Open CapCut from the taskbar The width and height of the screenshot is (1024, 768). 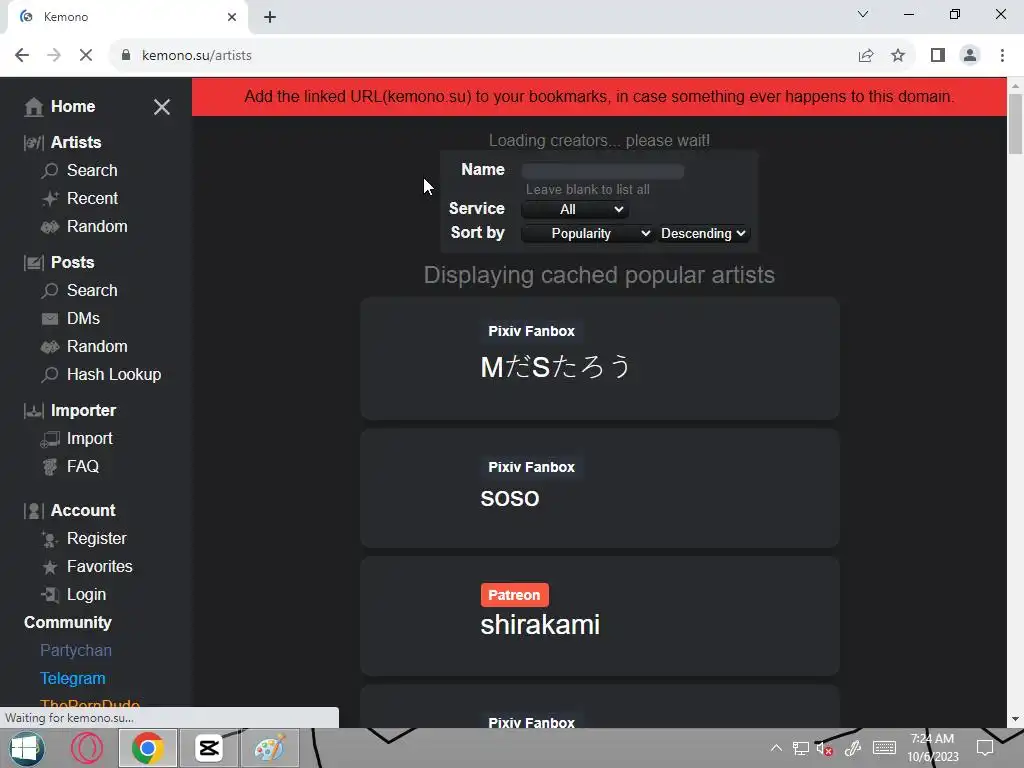[x=209, y=748]
